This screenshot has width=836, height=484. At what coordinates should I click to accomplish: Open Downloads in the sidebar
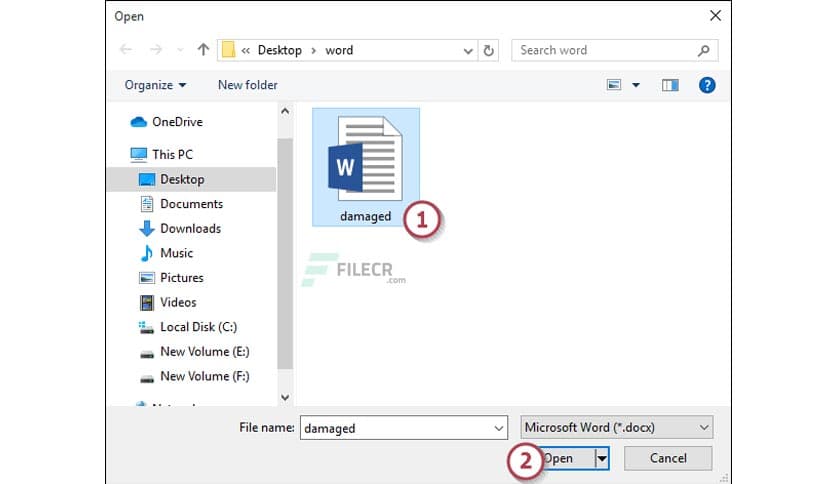click(190, 229)
